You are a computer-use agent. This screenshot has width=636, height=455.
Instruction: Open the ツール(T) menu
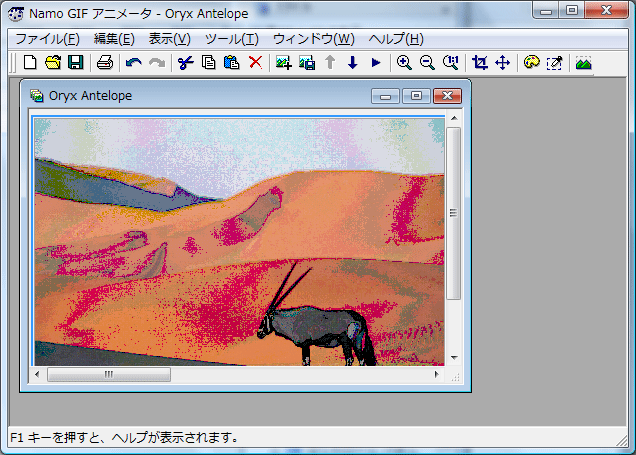[x=232, y=39]
